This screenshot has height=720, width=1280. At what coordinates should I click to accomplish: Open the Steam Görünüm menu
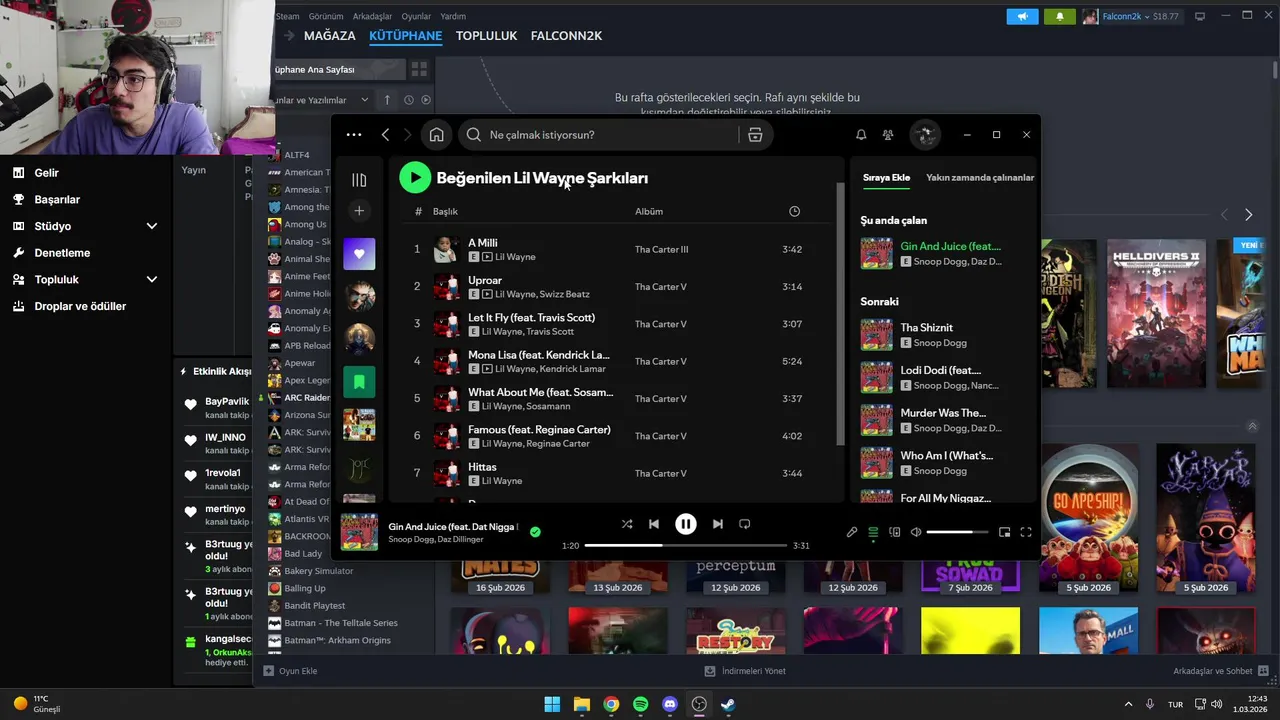[326, 16]
